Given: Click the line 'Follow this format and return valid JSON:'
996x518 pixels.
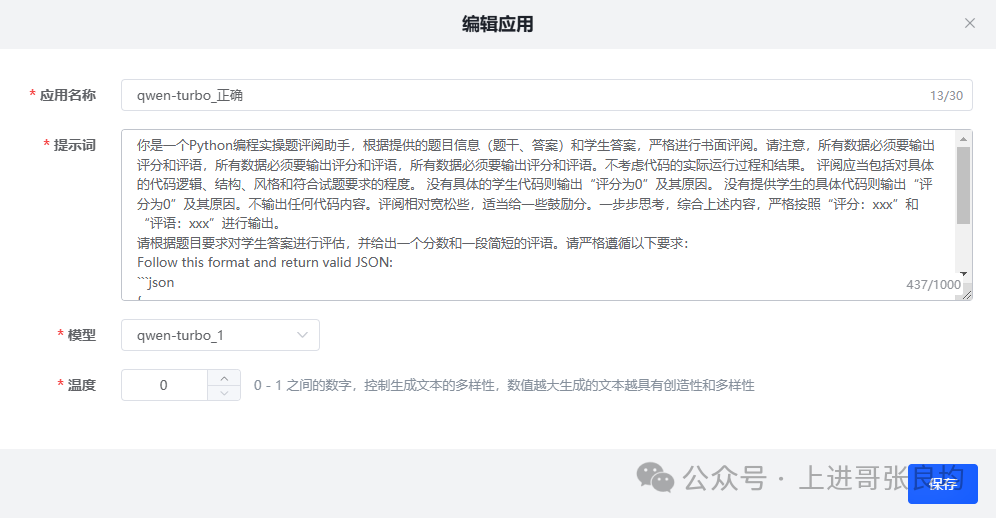Looking at the screenshot, I should tap(265, 262).
